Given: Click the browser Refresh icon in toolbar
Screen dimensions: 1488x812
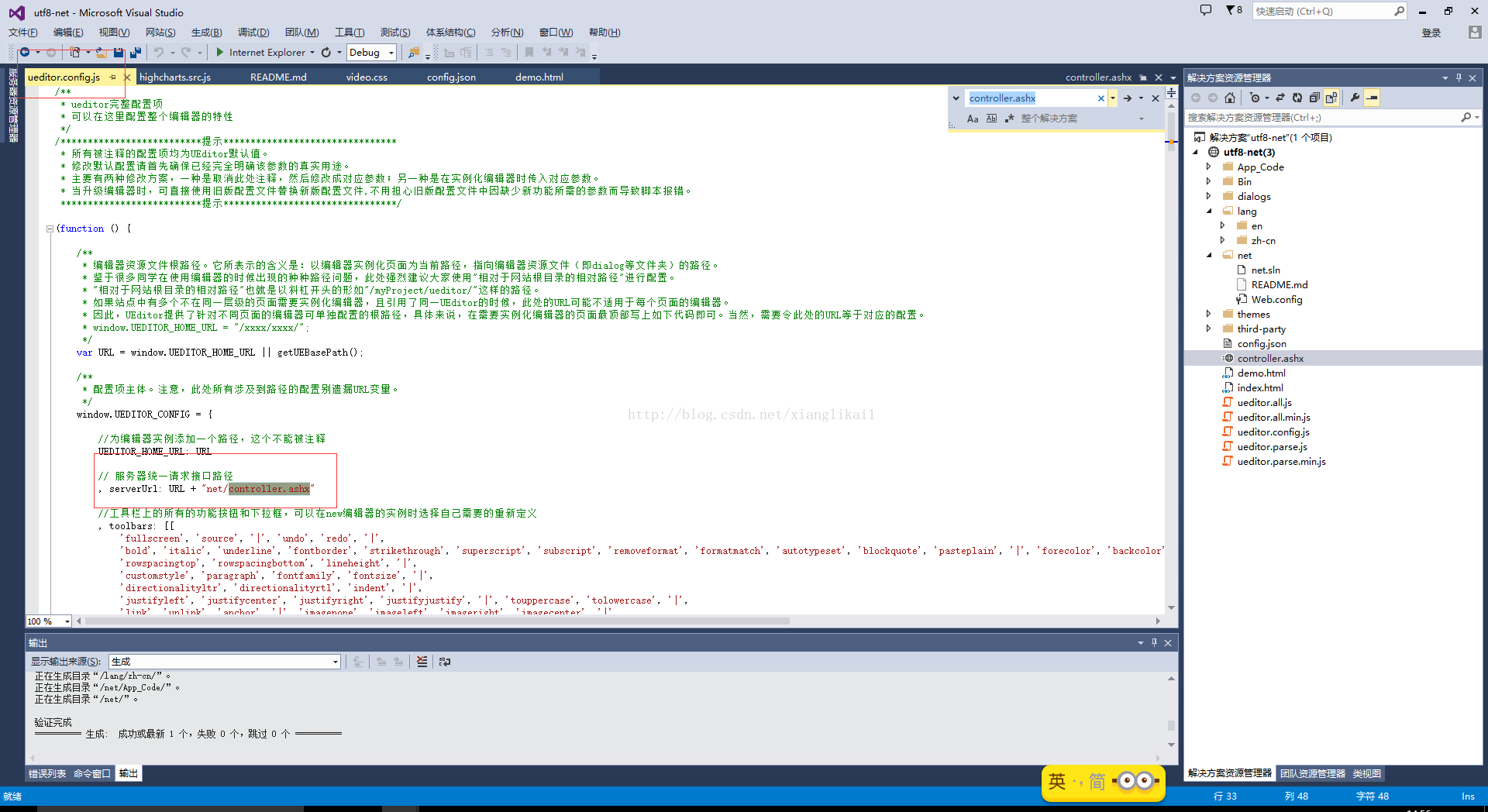Looking at the screenshot, I should 326,52.
